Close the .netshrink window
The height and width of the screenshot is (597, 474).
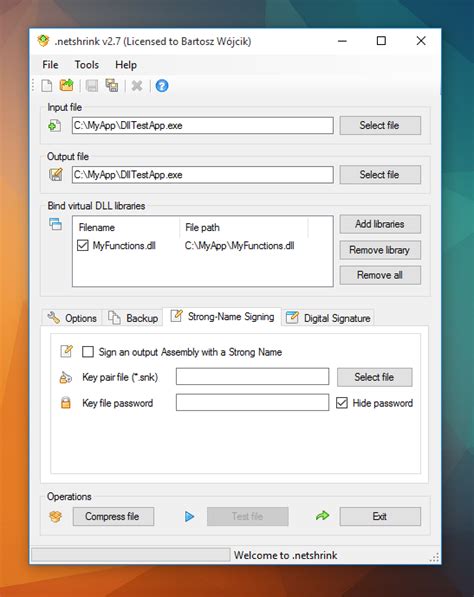tap(421, 41)
